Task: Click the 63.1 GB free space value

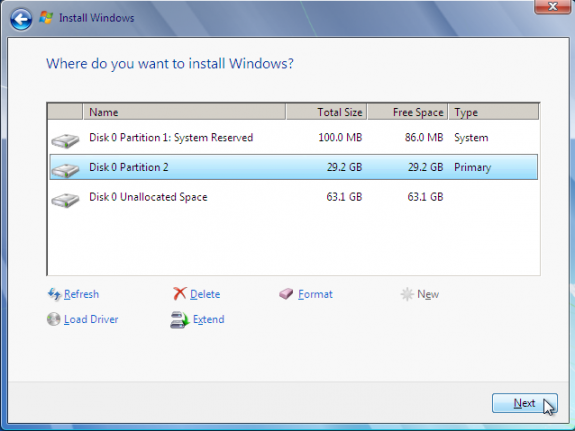Action: click(x=425, y=197)
